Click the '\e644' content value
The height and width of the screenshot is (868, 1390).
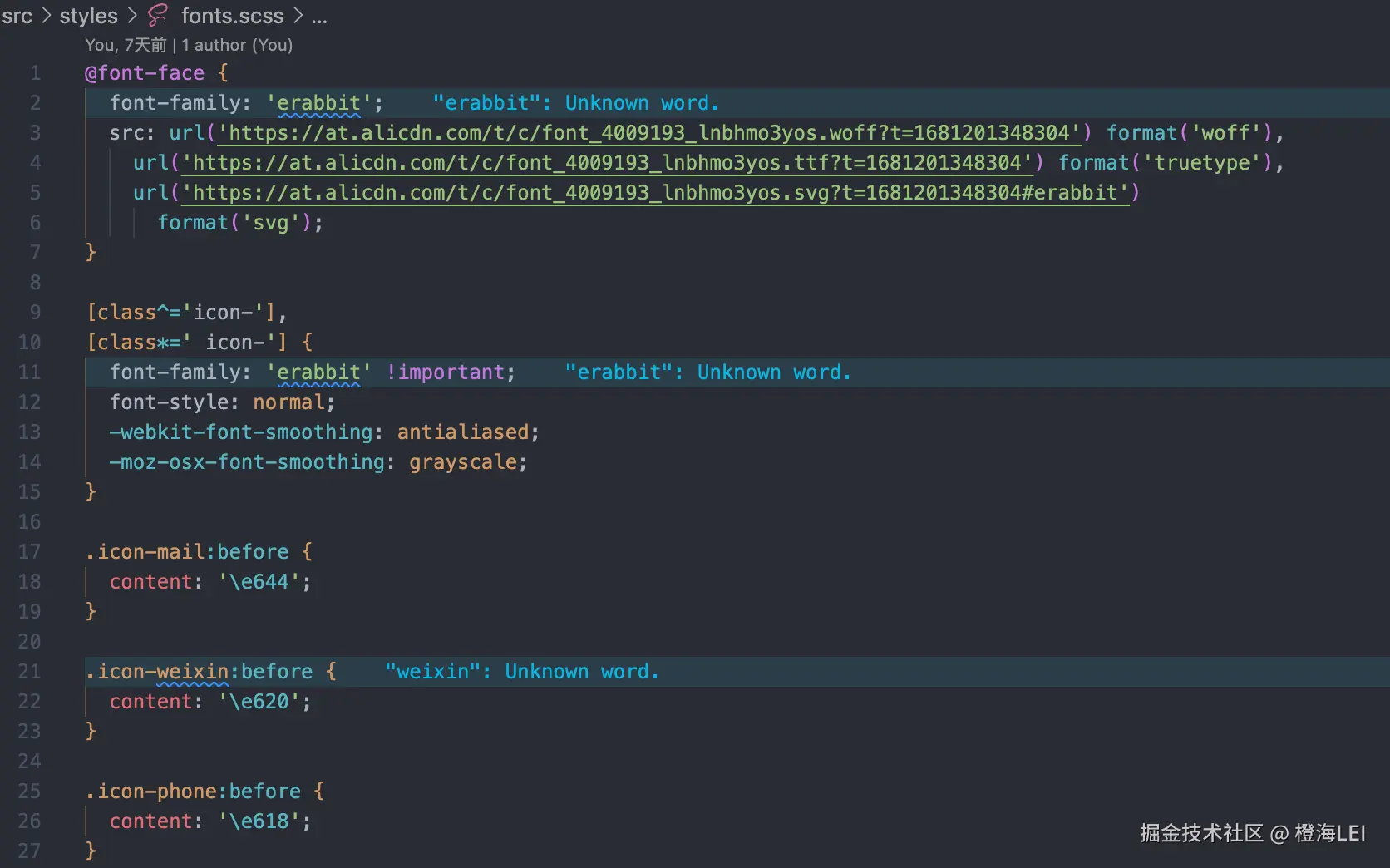pos(259,582)
